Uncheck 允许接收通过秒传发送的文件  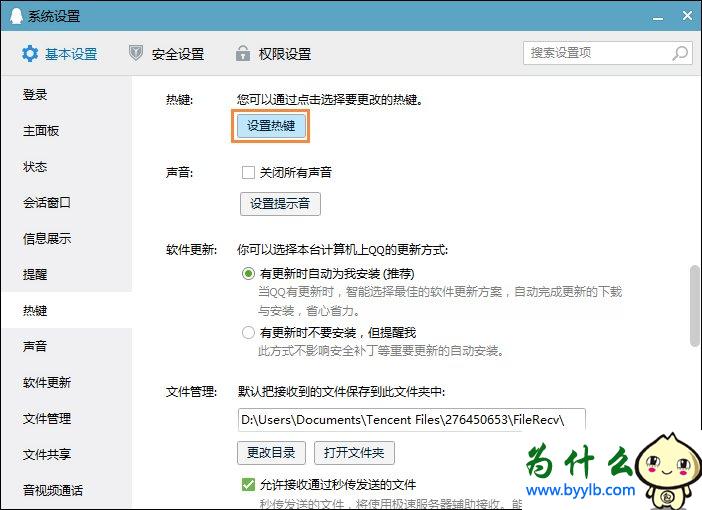pyautogui.click(x=248, y=484)
